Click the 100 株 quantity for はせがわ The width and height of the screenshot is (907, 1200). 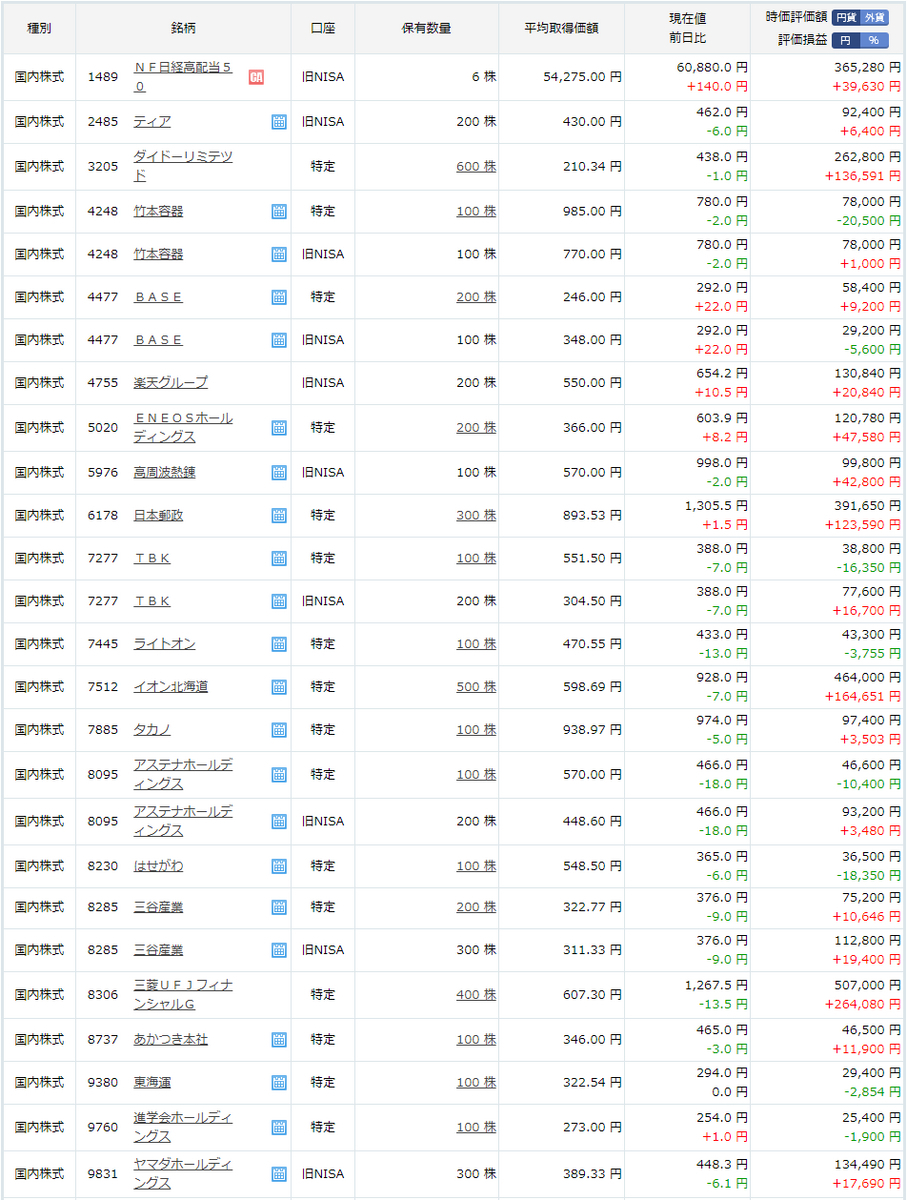coord(476,865)
